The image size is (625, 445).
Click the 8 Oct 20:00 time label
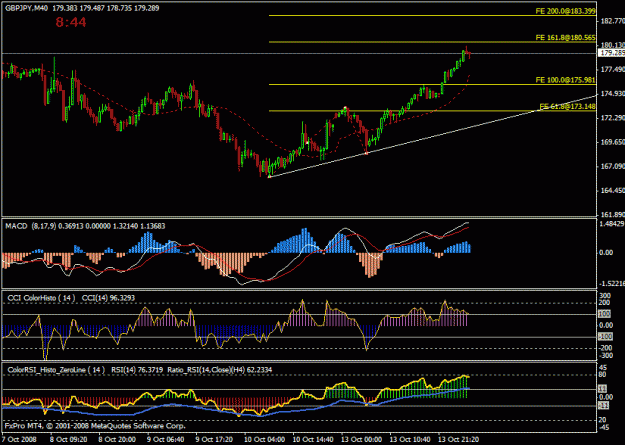point(119,439)
